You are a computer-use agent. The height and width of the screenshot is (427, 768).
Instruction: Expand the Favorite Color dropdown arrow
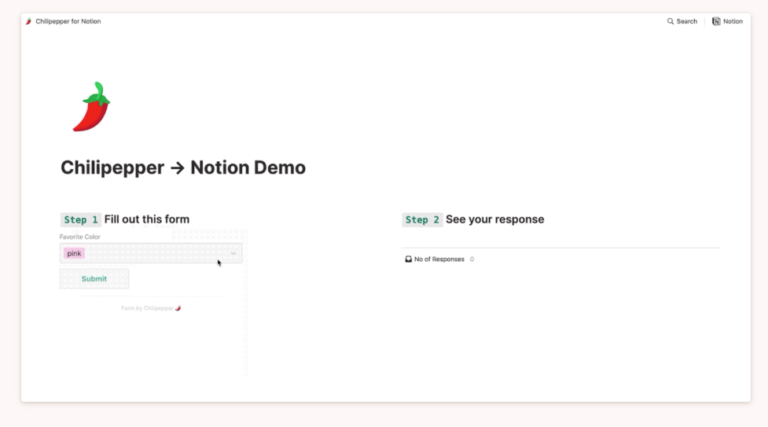[x=233, y=254]
